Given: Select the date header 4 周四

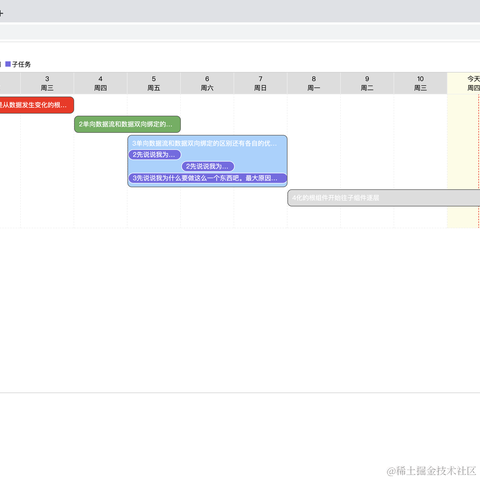Looking at the screenshot, I should coord(100,83).
